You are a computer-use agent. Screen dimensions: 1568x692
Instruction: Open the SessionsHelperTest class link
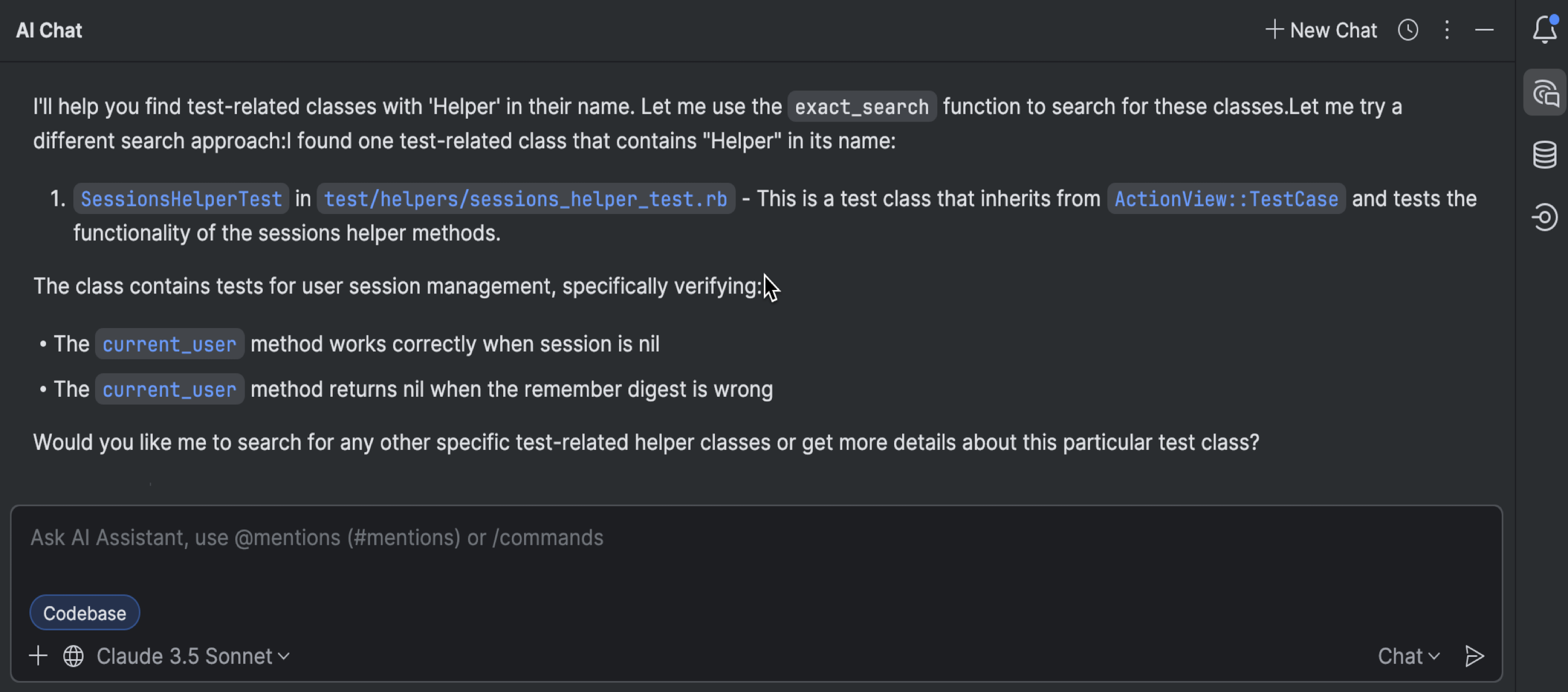point(182,199)
